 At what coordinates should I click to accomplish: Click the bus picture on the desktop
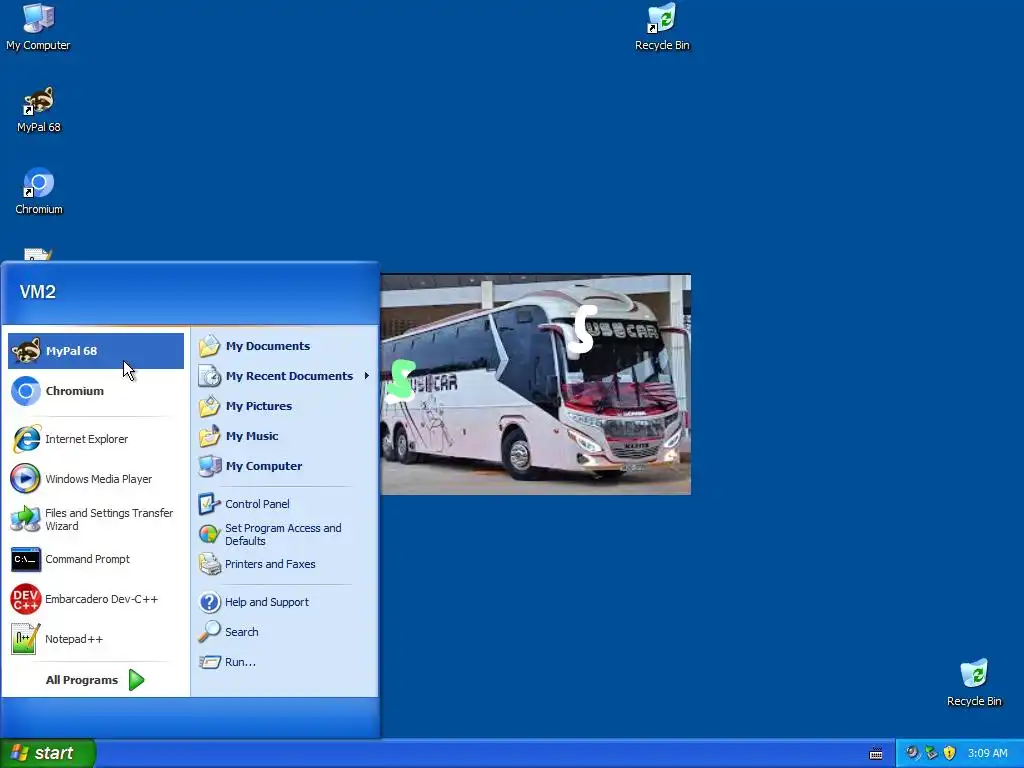coord(536,385)
